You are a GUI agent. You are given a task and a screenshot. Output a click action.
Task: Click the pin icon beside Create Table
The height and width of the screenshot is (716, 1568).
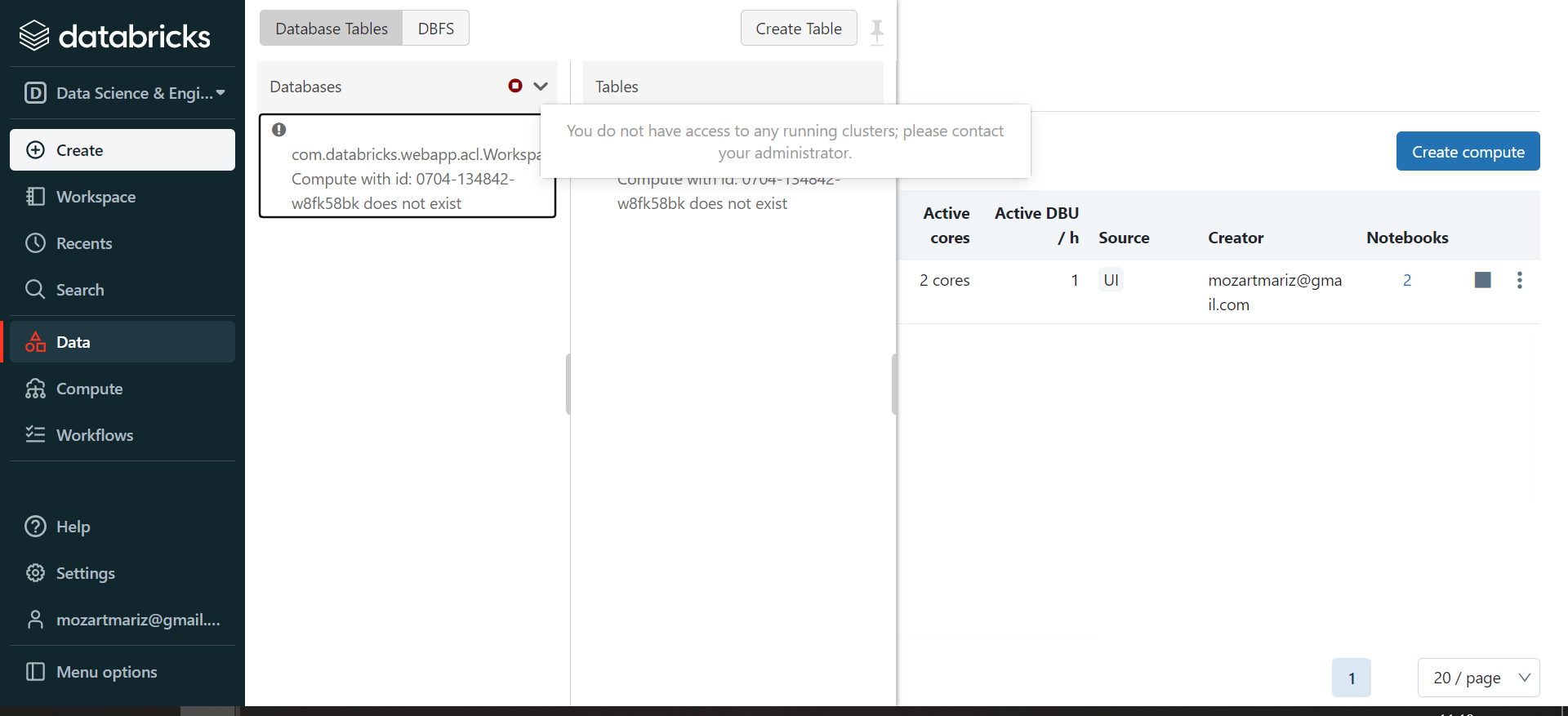[877, 32]
